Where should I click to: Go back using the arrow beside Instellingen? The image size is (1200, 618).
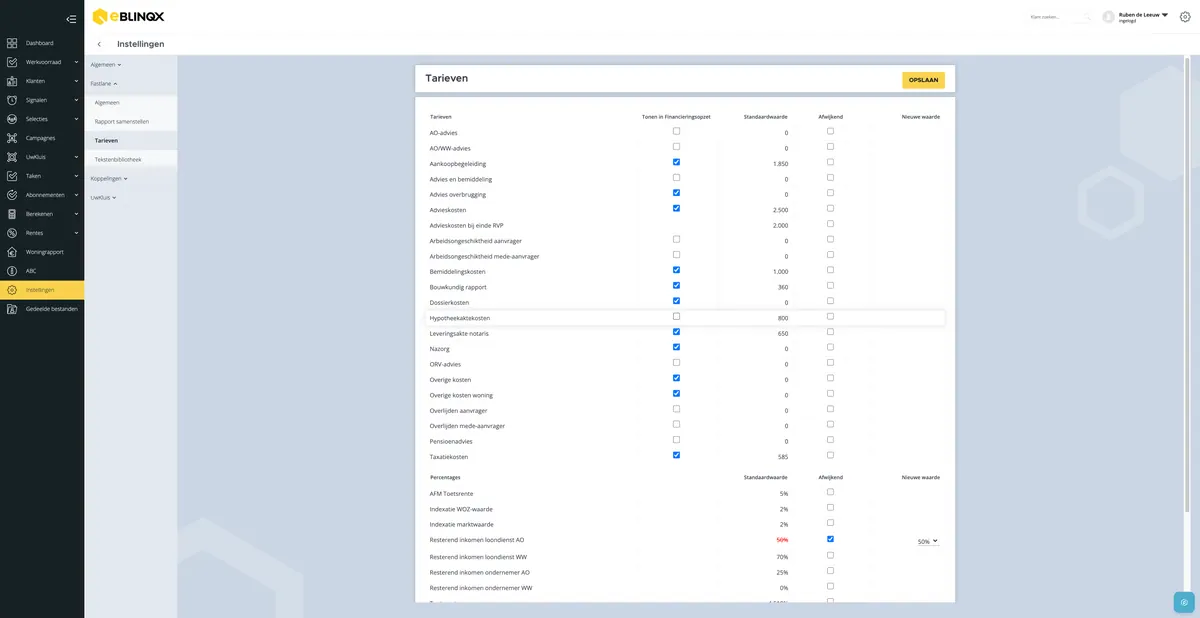click(x=99, y=44)
